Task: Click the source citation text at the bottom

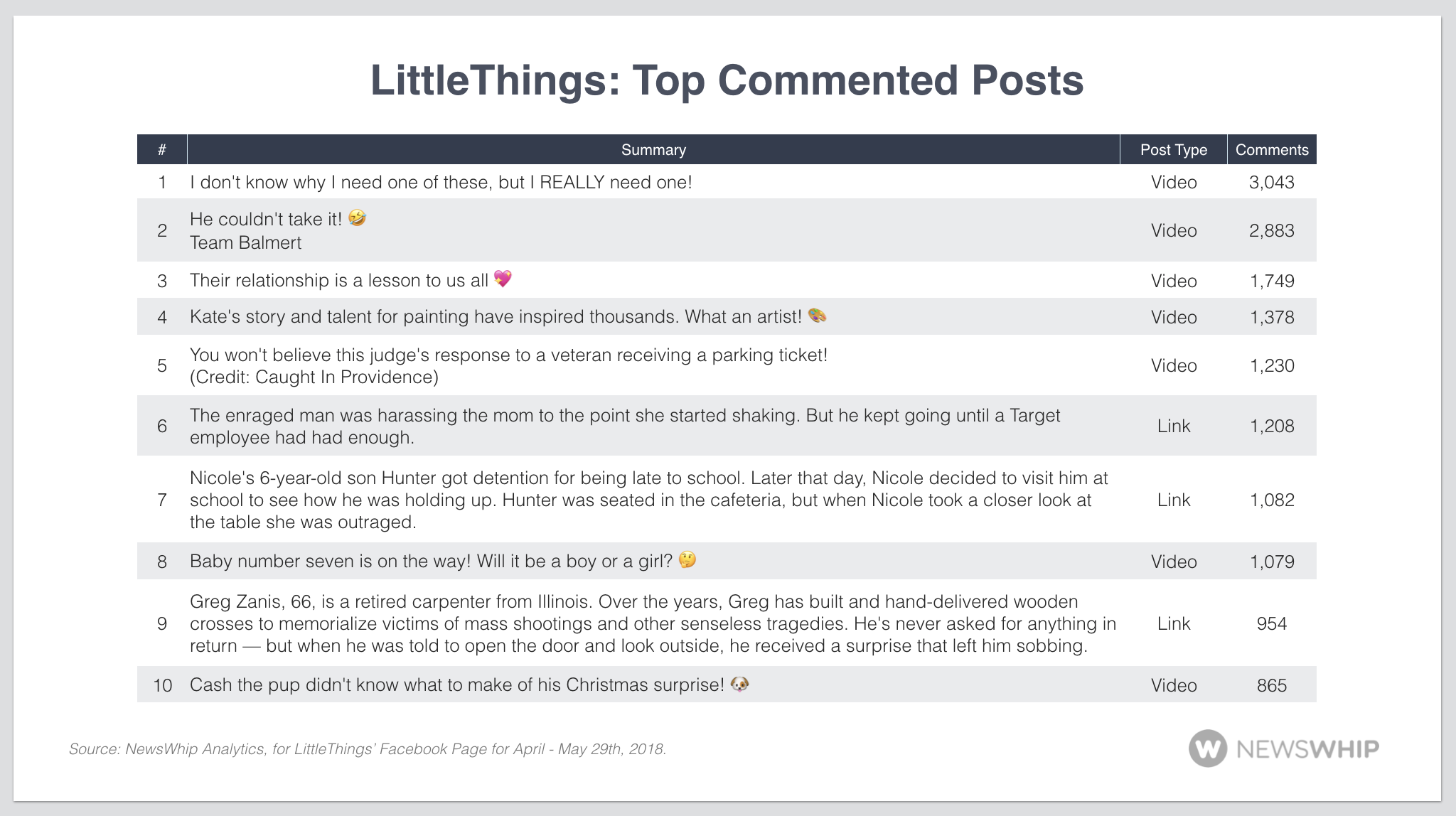Action: (x=367, y=748)
